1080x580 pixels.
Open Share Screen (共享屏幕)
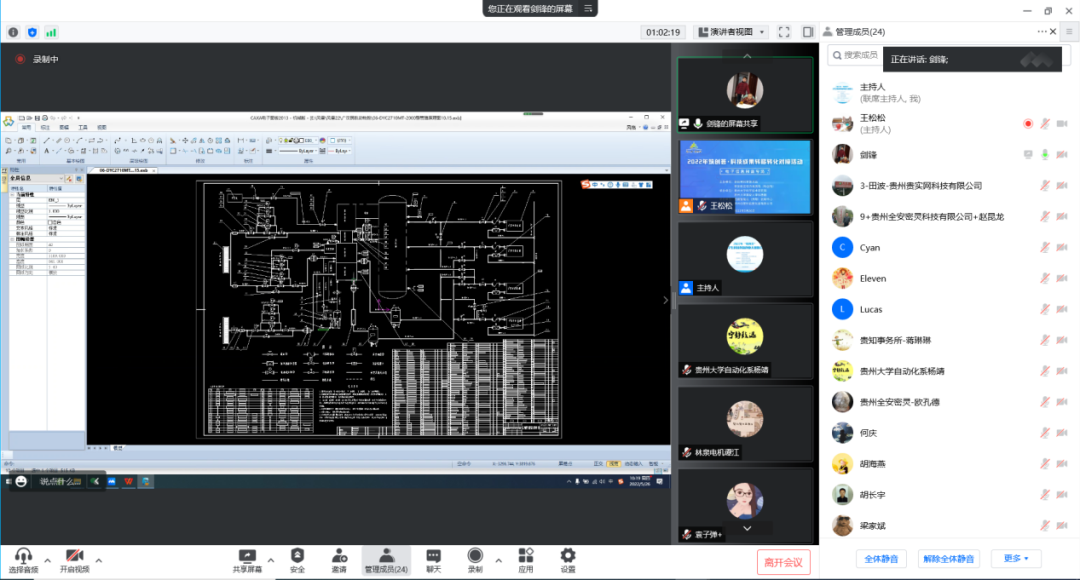click(x=247, y=560)
